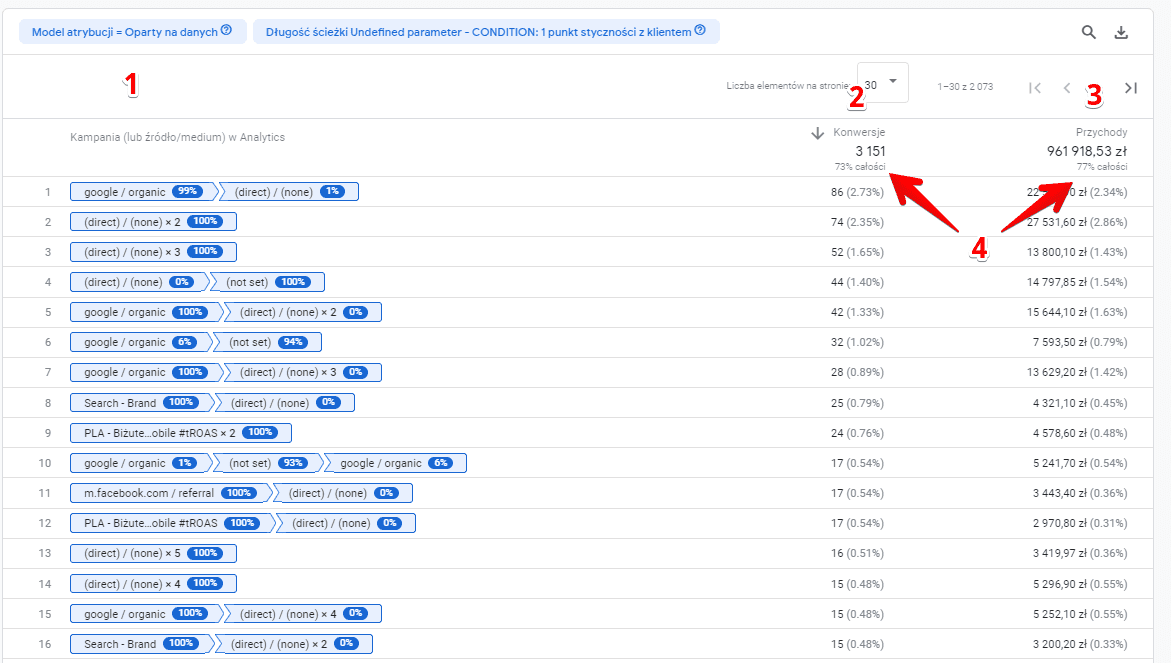Click google / organic 6% chip in row 6
The image size is (1171, 663).
coord(140,342)
